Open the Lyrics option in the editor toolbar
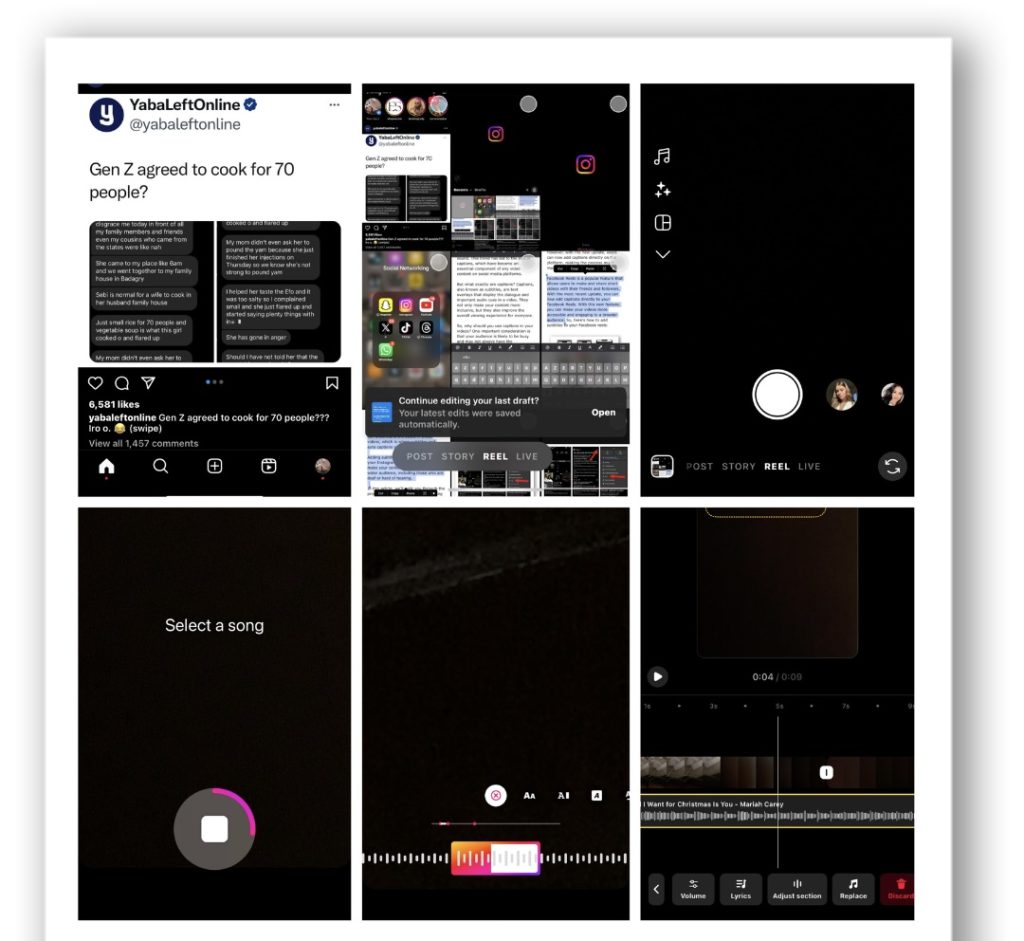Viewport: 1024px width, 941px height. [x=740, y=888]
